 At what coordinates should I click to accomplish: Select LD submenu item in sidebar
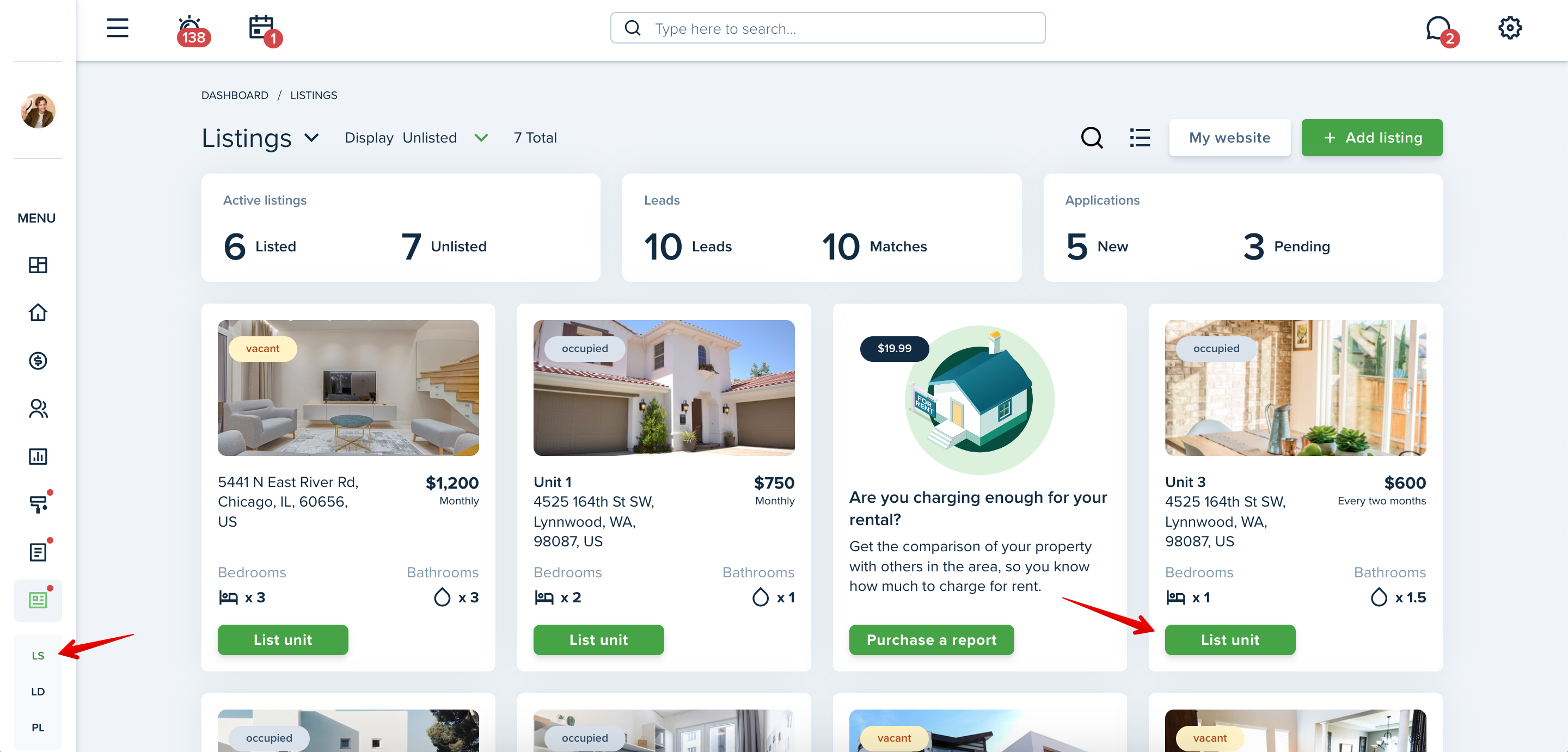click(38, 691)
